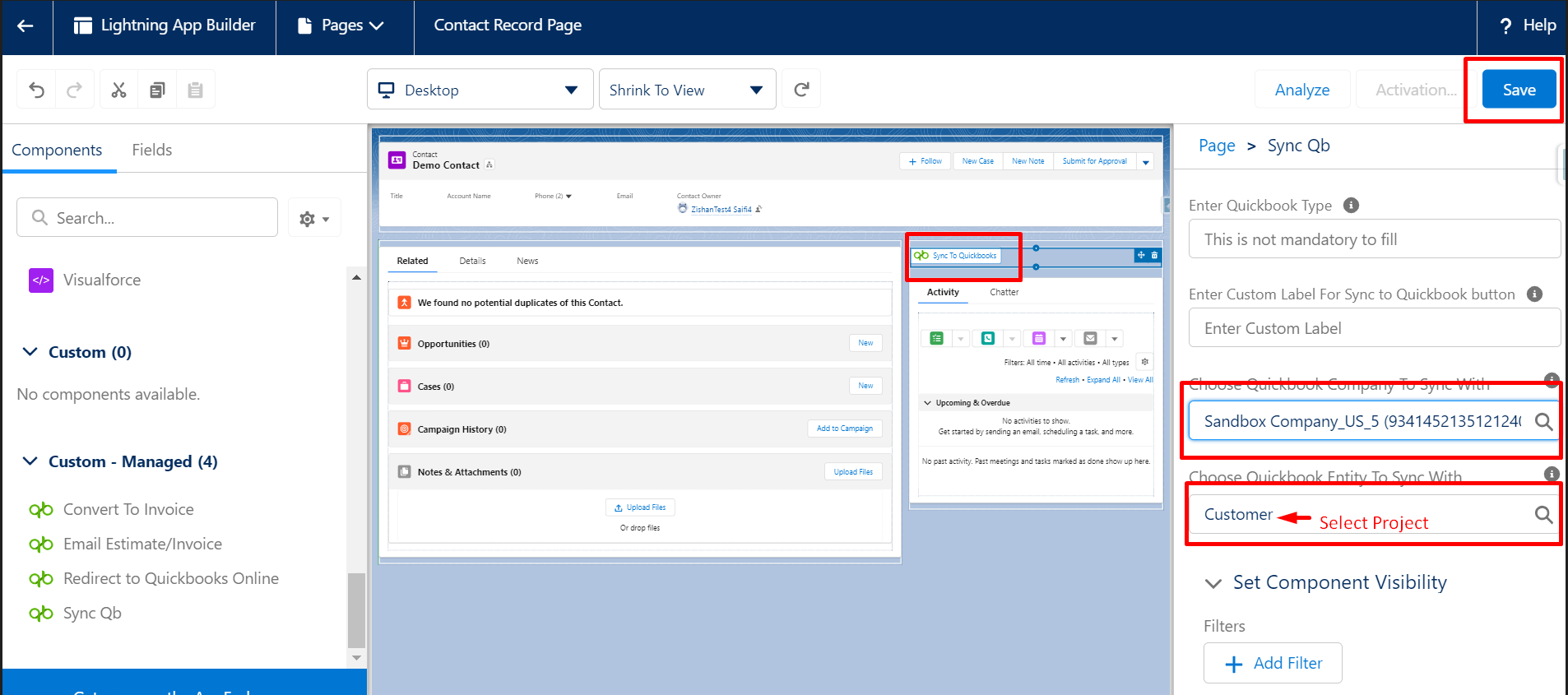
Task: Show info for Enter Quickbook Type
Action: (1351, 205)
